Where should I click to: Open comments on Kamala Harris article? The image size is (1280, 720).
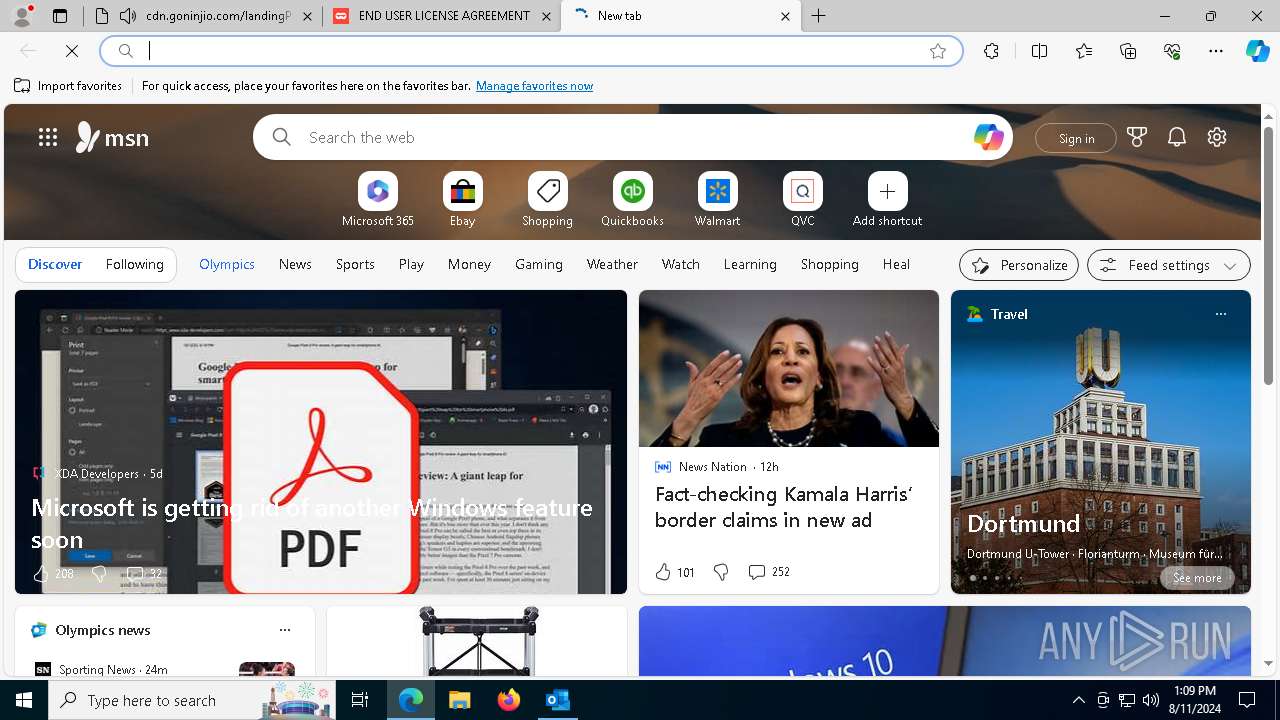[x=768, y=572]
